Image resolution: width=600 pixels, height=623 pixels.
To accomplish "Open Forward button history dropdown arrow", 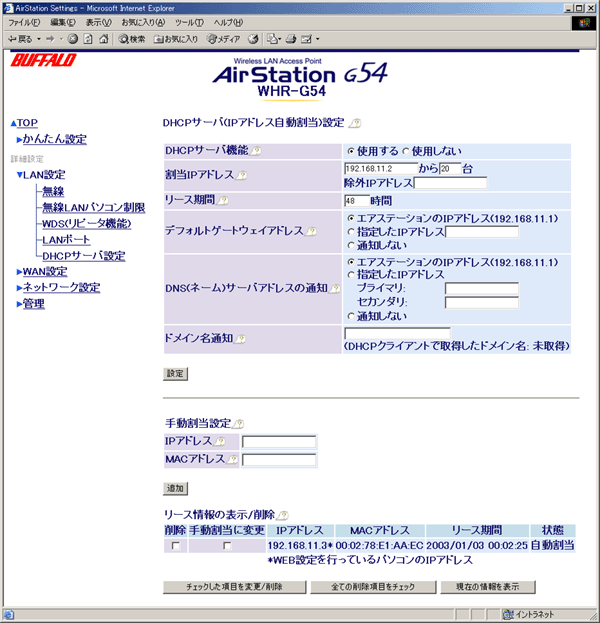I will [x=61, y=39].
